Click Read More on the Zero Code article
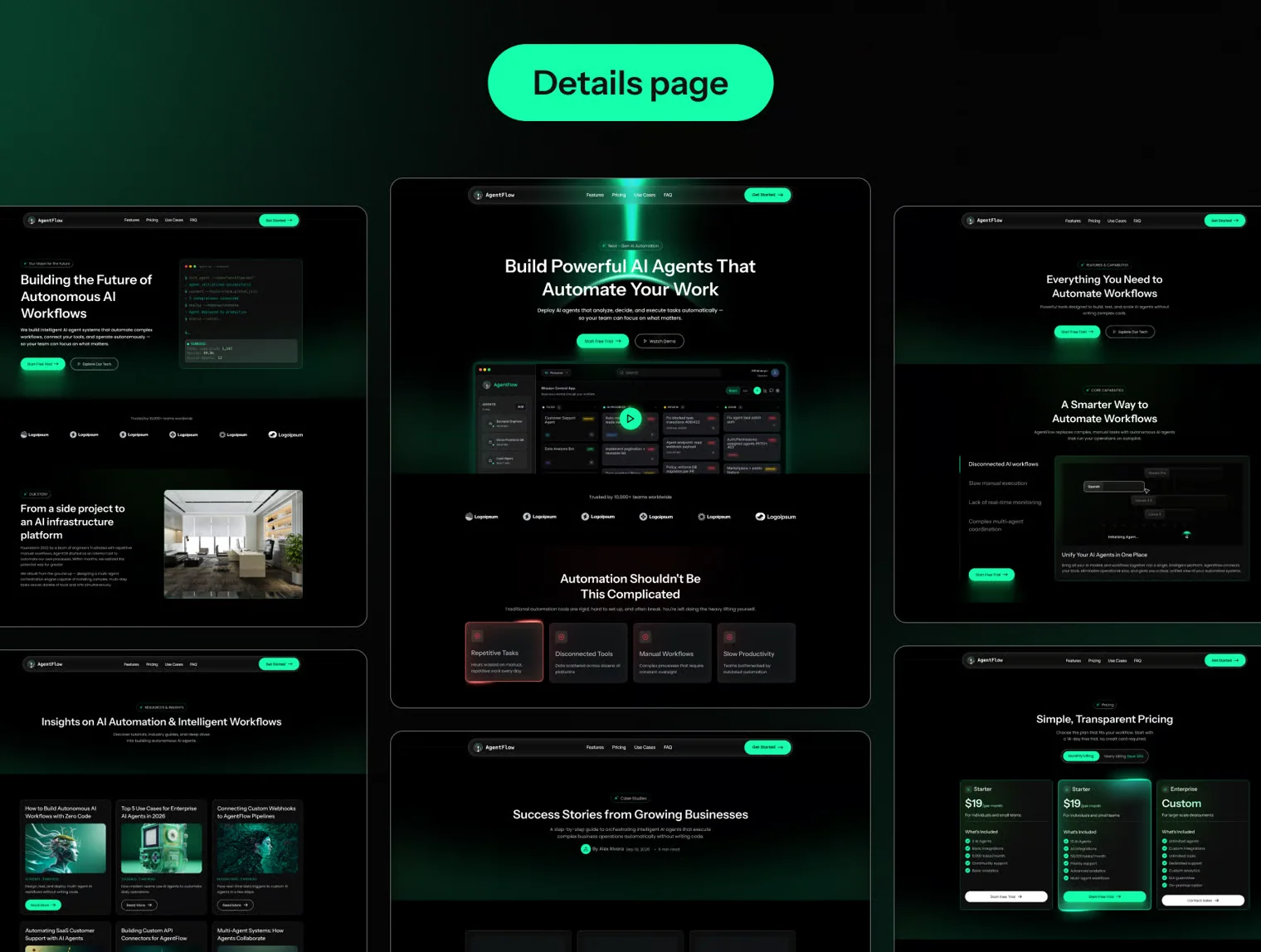Viewport: 1261px width, 952px height. point(43,905)
